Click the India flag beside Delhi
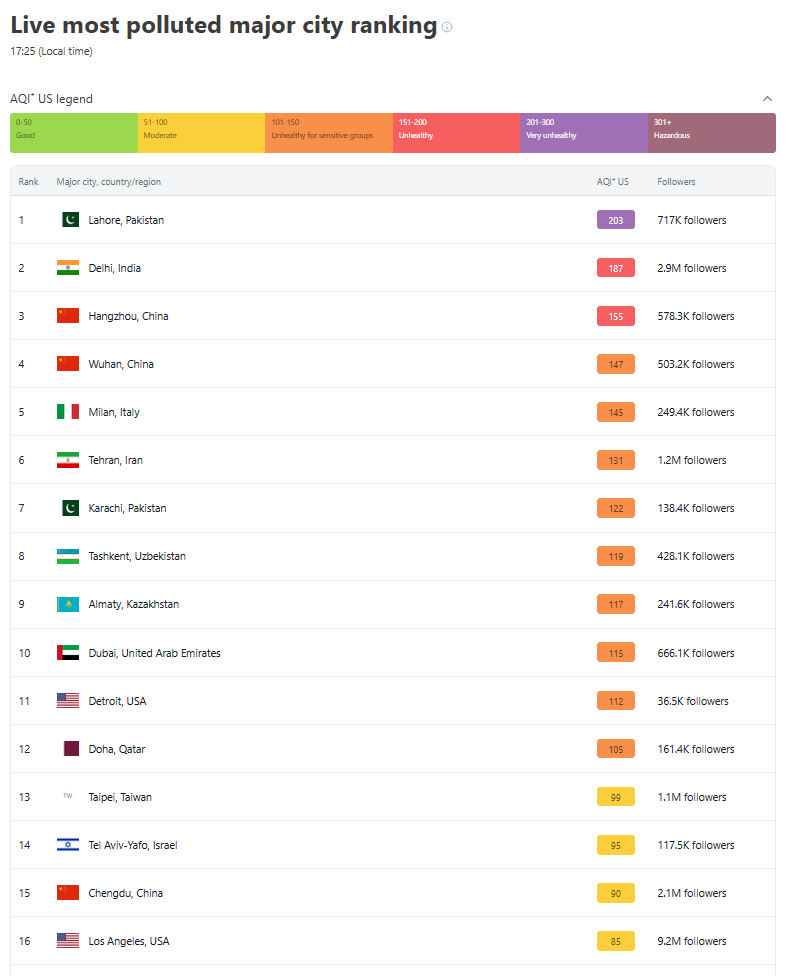Screen dimensions: 792x976 [x=68, y=268]
